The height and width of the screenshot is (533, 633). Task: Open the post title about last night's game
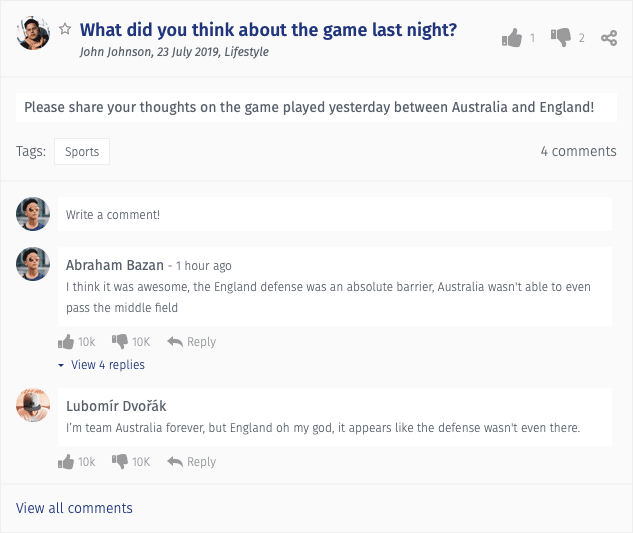(x=268, y=30)
